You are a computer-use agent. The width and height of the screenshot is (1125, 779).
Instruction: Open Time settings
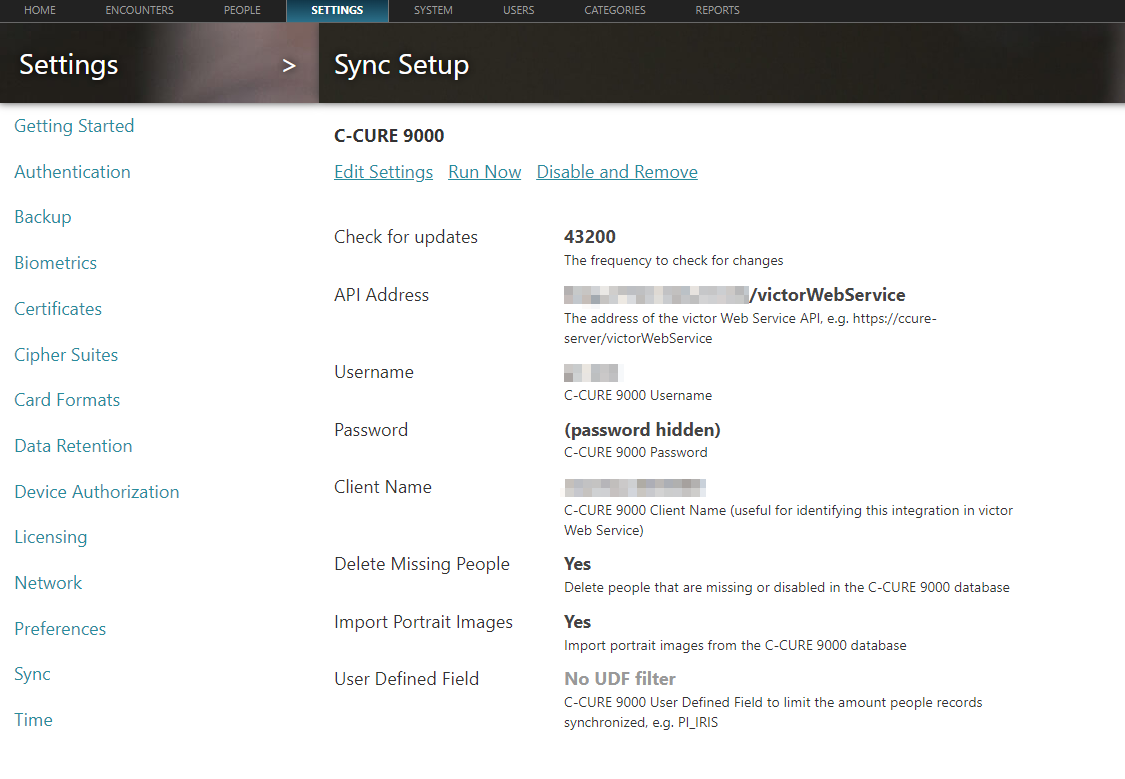(33, 719)
